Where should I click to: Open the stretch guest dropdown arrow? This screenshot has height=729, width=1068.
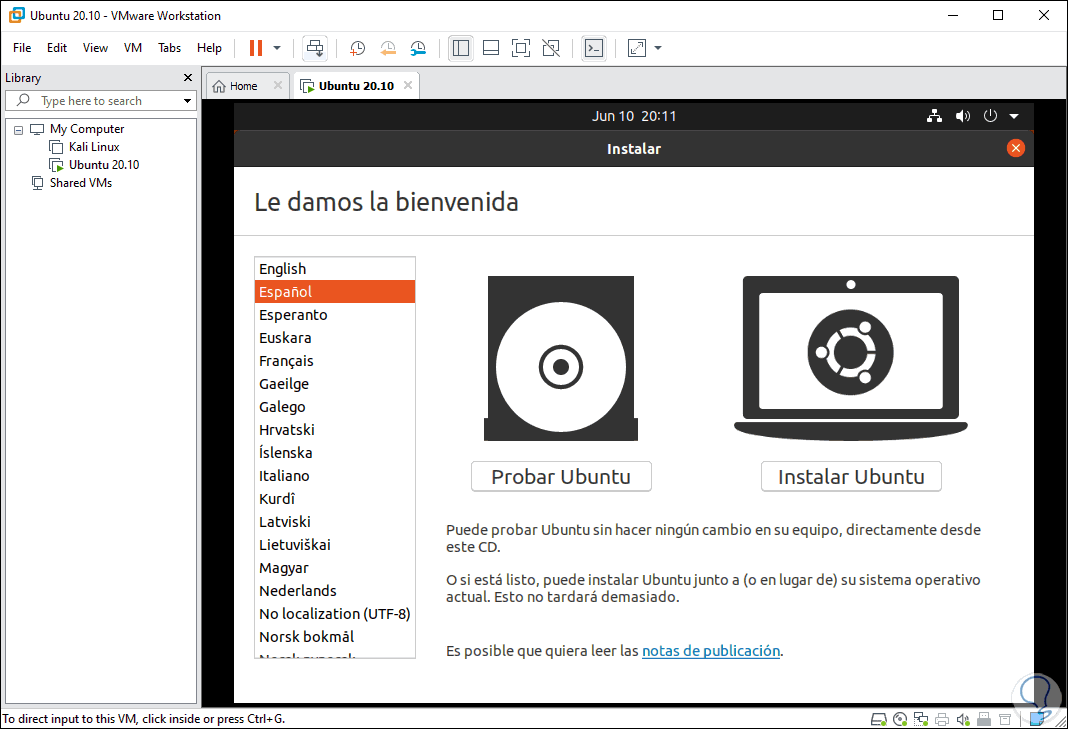(x=658, y=48)
